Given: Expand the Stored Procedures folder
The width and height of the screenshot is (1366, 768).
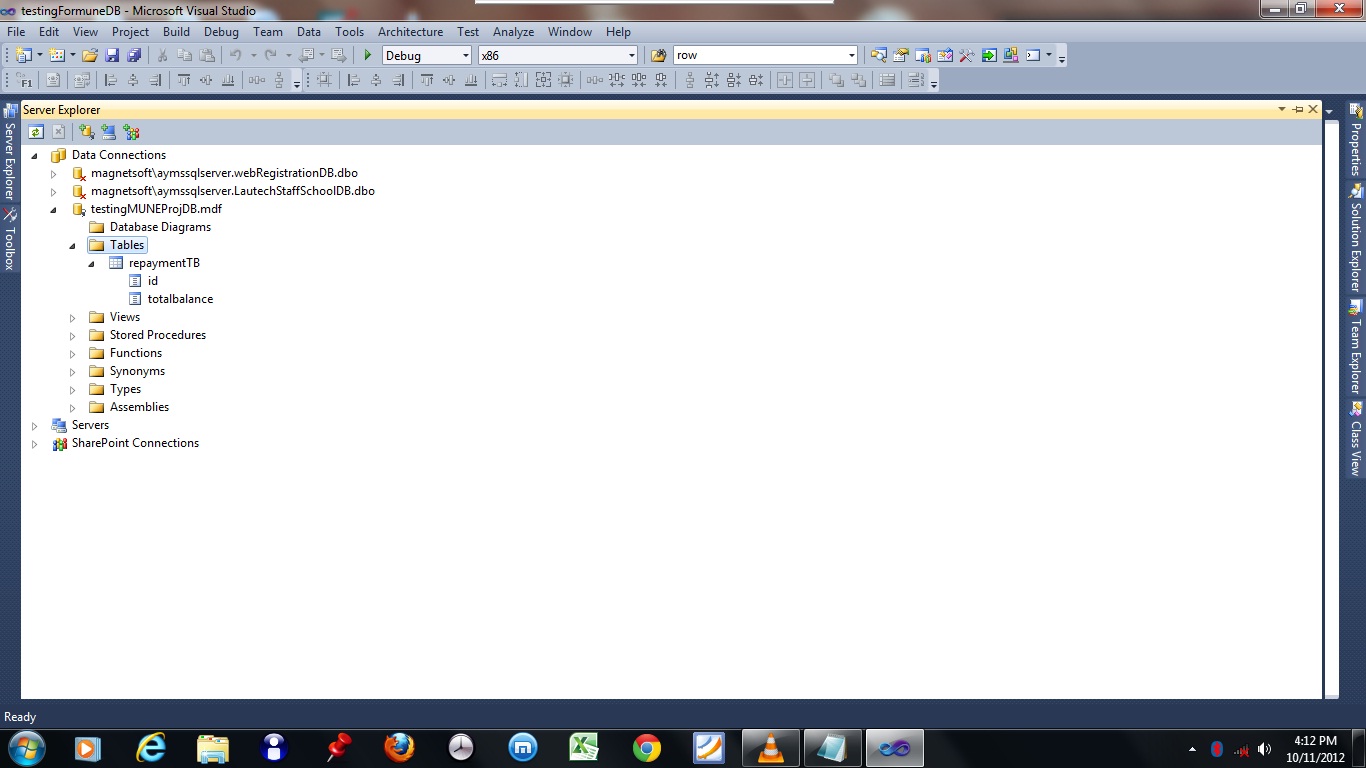Looking at the screenshot, I should (73, 336).
